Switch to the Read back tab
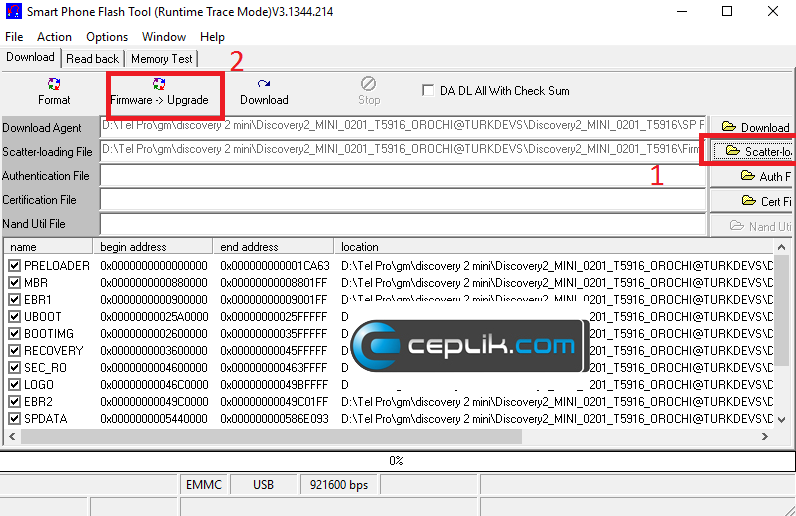The height and width of the screenshot is (516, 796). 92,59
